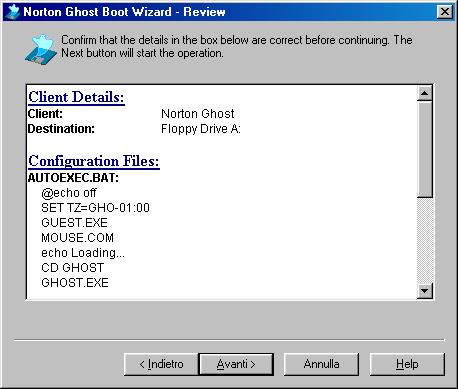The image size is (458, 389).
Task: Click the vertical scrollbar thumb
Action: coord(425,149)
